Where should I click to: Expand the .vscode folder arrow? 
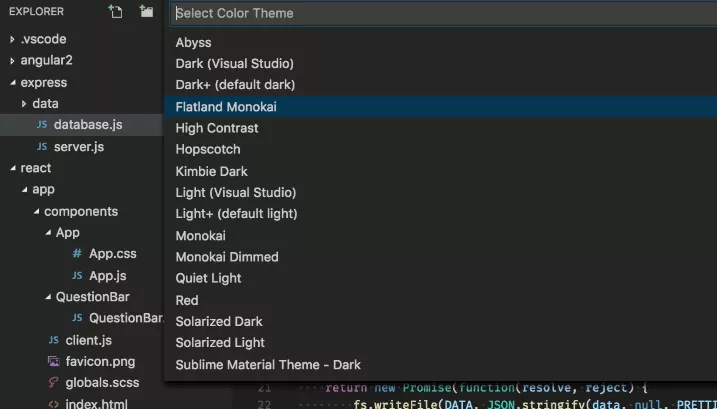[12, 39]
